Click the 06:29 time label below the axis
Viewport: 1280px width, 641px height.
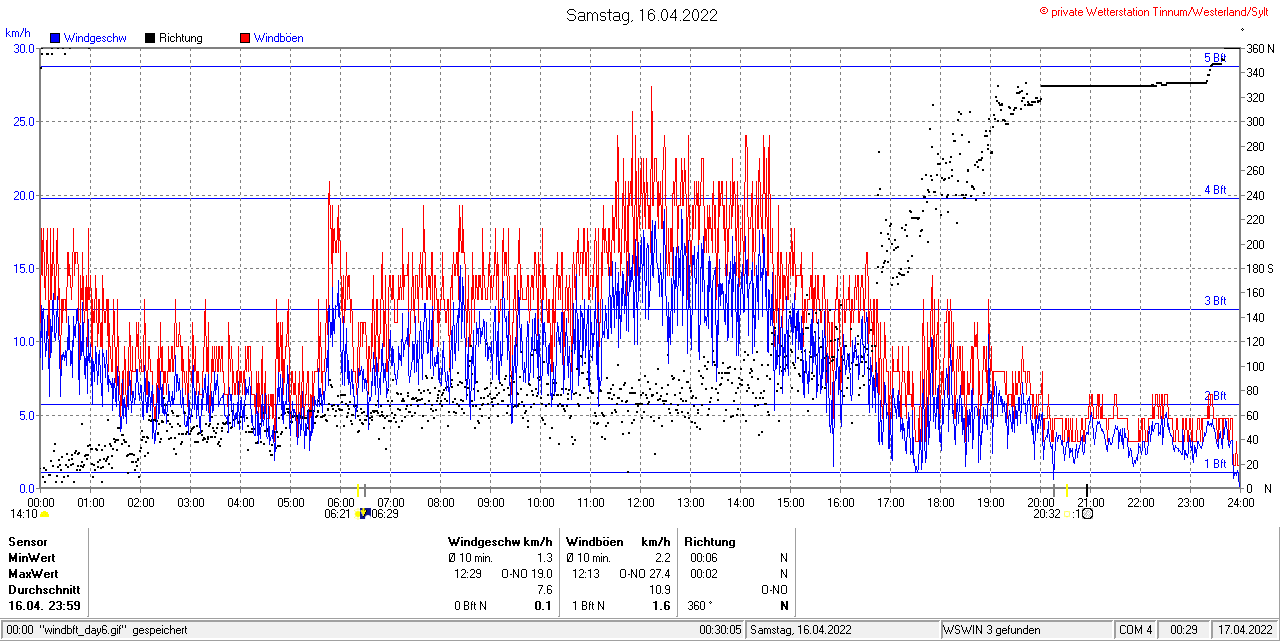pyautogui.click(x=385, y=514)
